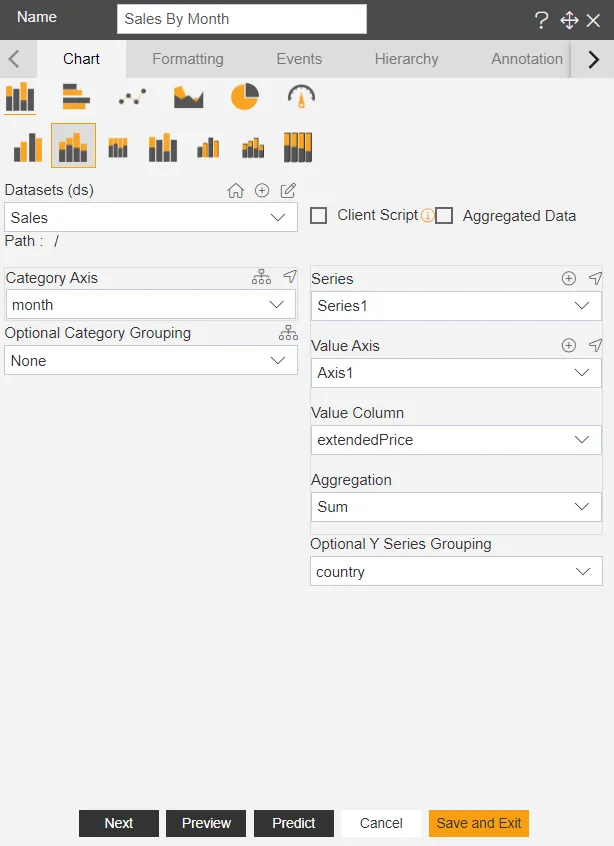Open the help question mark icon

[x=541, y=20]
